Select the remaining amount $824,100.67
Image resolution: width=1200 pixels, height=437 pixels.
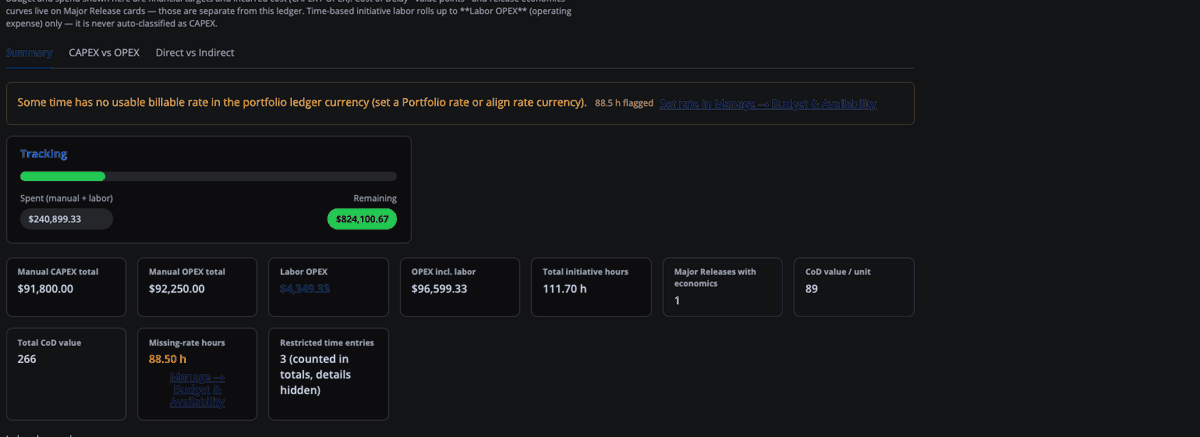click(x=362, y=219)
